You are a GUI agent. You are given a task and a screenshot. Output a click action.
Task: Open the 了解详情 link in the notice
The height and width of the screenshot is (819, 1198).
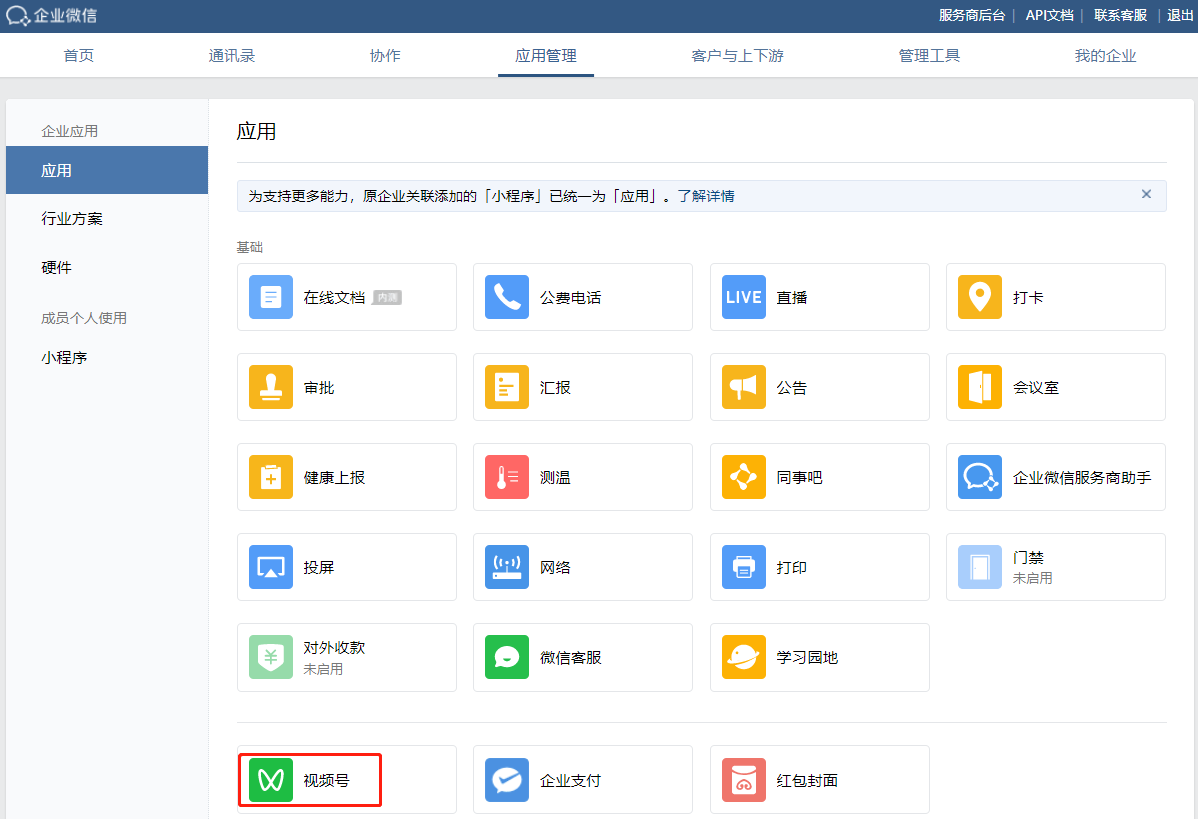tap(706, 196)
